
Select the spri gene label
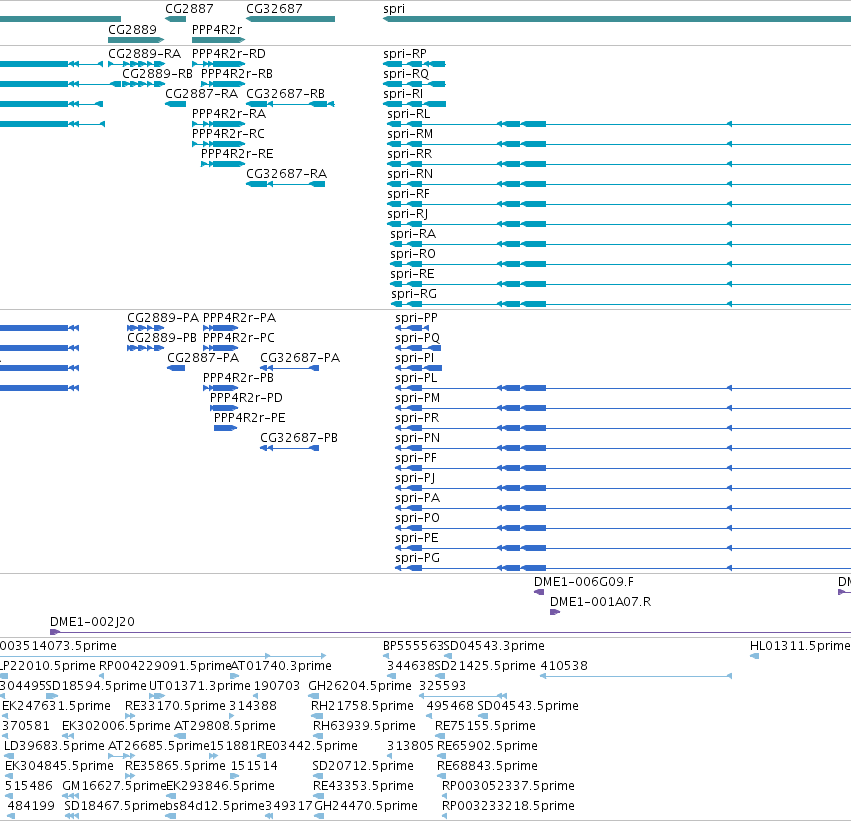coord(394,9)
